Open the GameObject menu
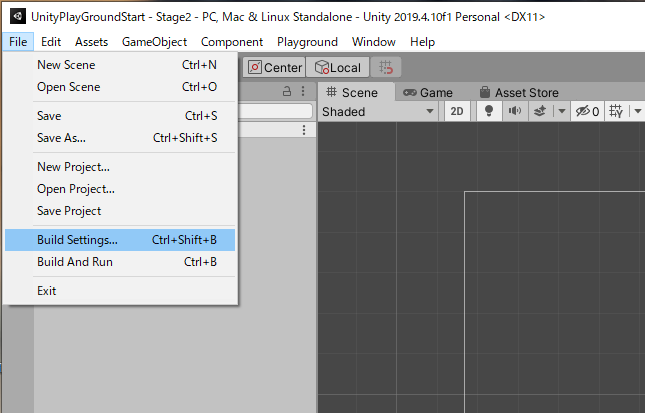This screenshot has height=413, width=645. click(x=154, y=42)
